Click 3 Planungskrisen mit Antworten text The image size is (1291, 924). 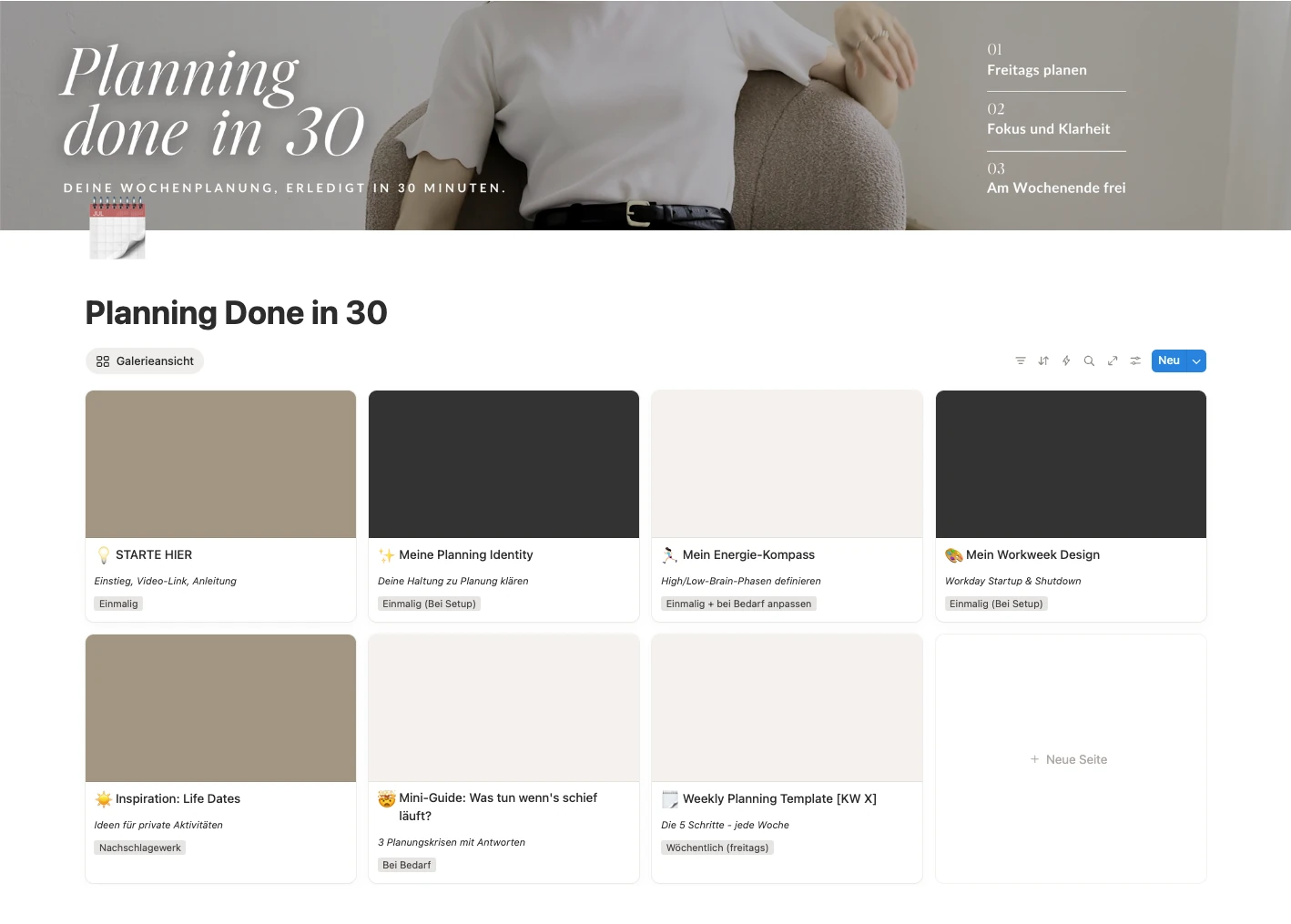click(x=452, y=842)
